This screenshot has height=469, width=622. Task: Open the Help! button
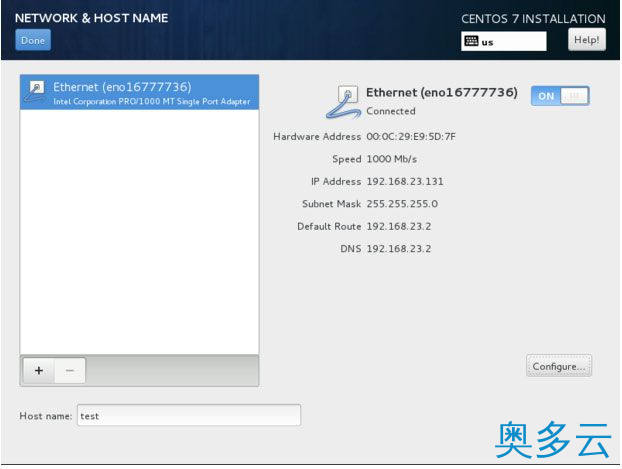tap(587, 40)
